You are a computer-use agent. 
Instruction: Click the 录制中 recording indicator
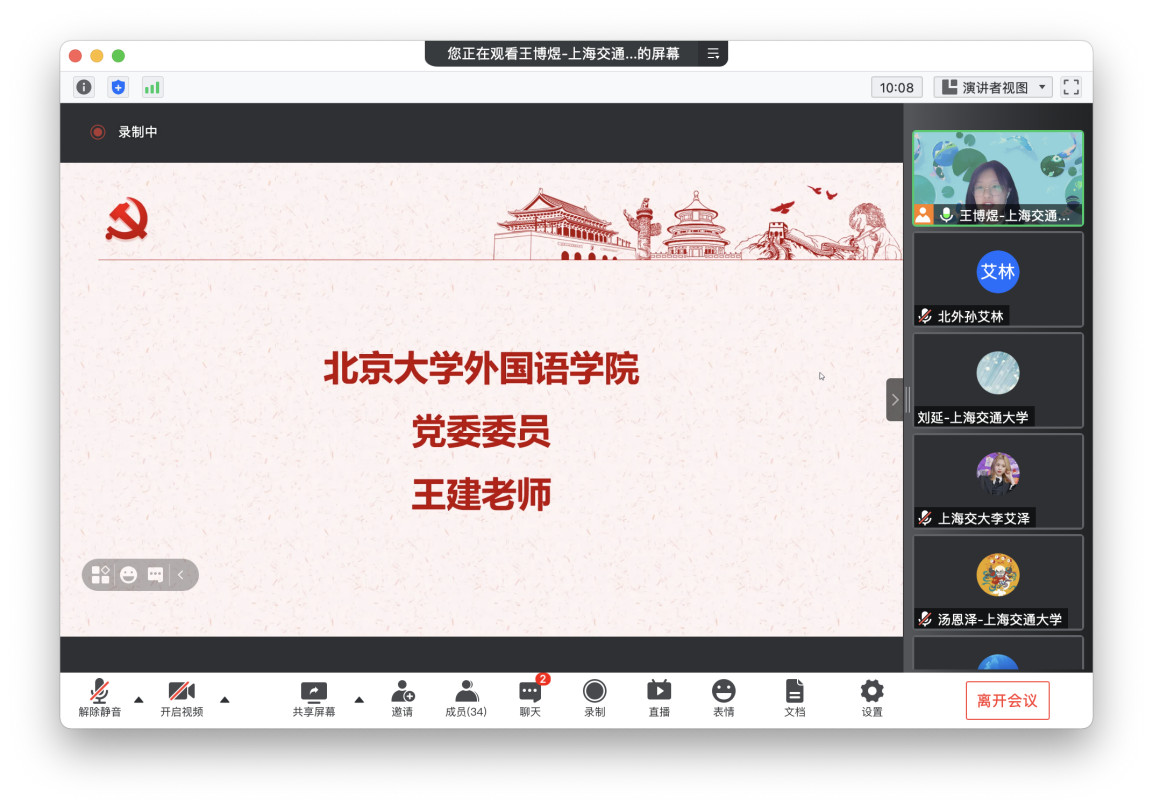(x=124, y=132)
